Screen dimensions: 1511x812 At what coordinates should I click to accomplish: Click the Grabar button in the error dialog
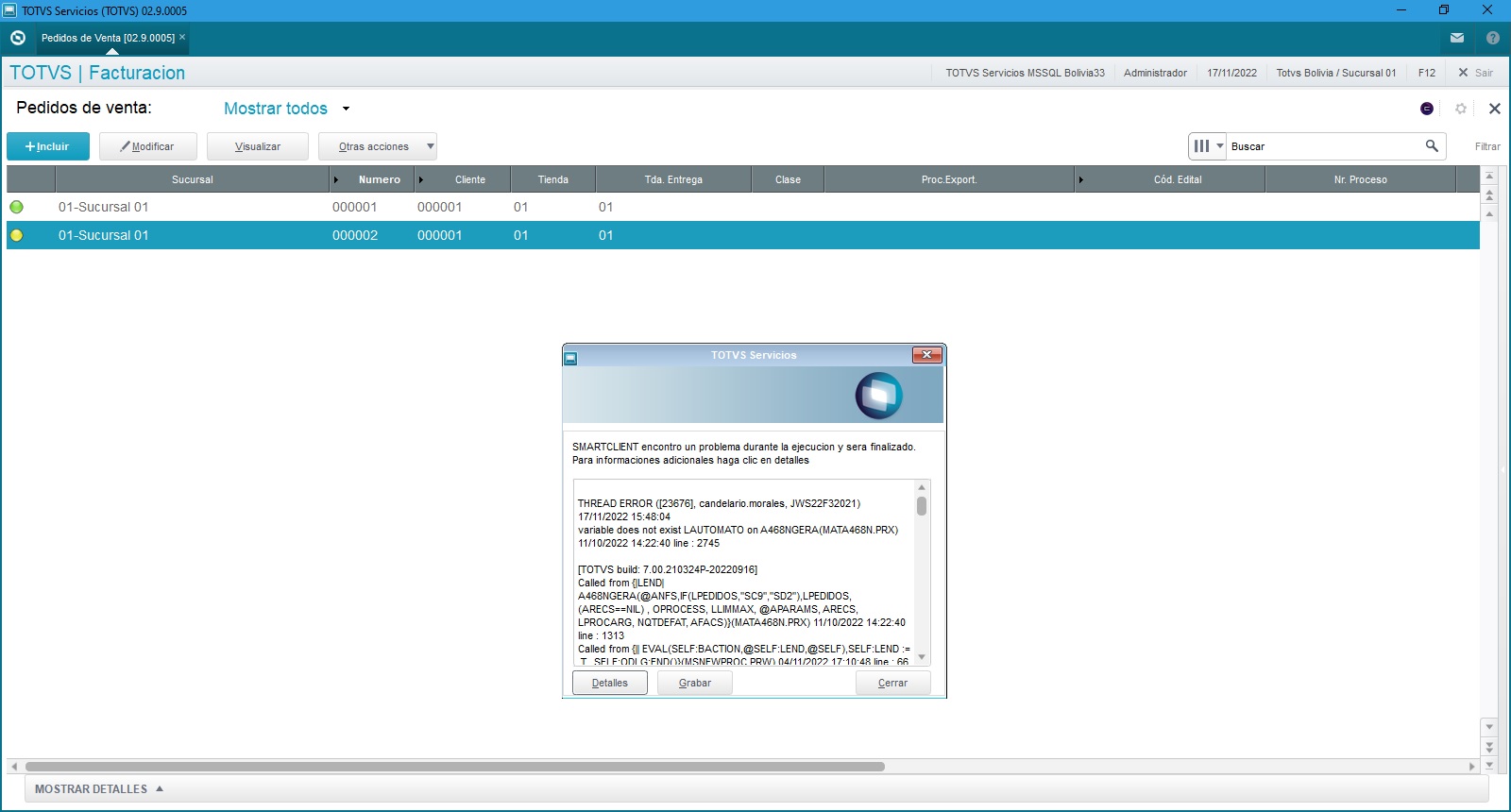695,683
